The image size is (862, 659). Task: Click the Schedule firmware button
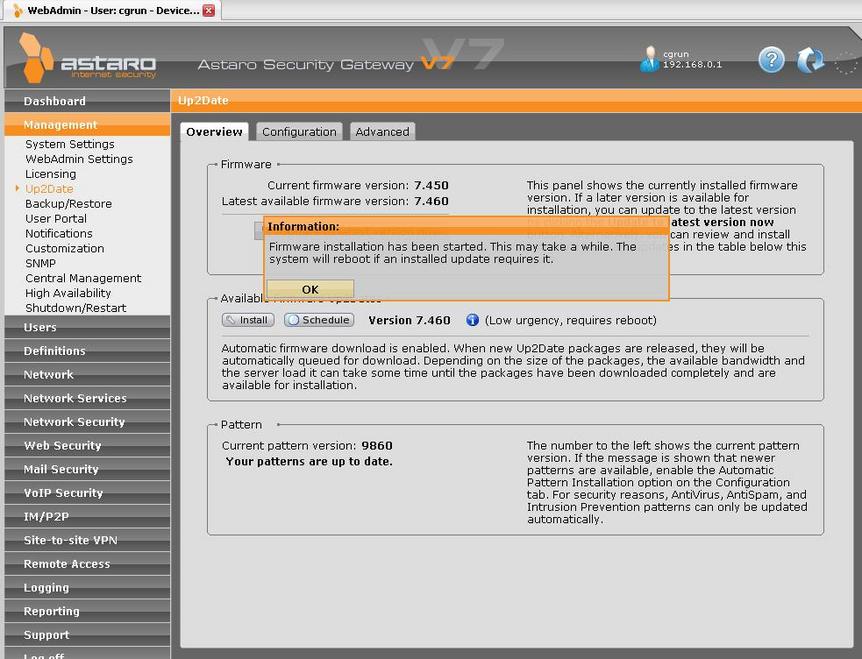pos(319,320)
